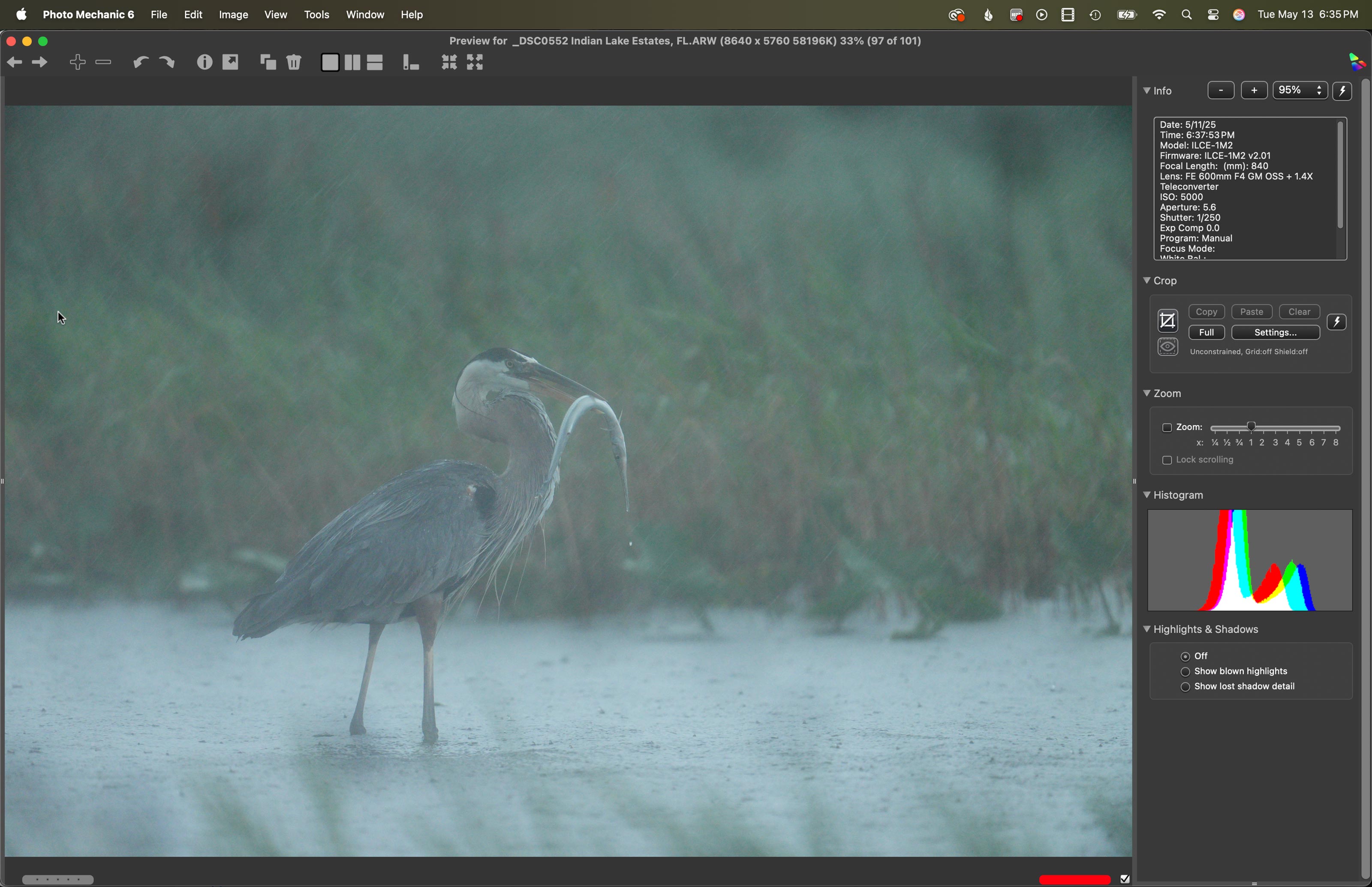This screenshot has width=1372, height=887.
Task: Collapse the Highlights & Shadows section
Action: click(x=1146, y=629)
